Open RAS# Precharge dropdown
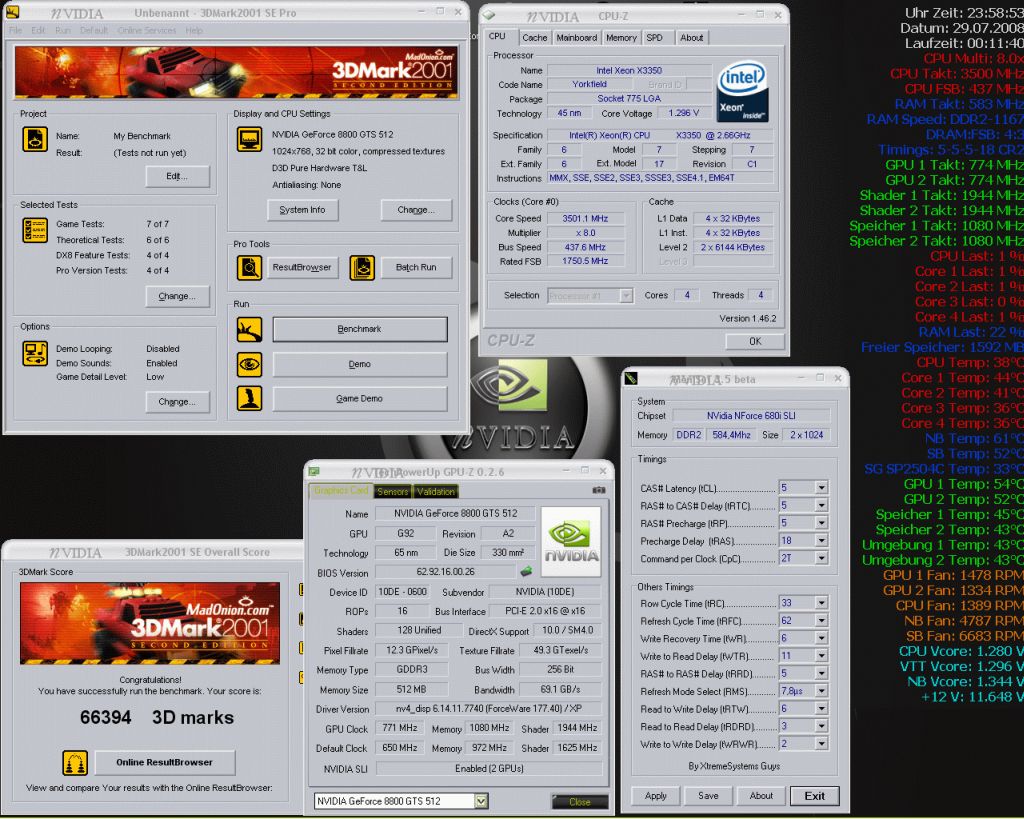This screenshot has height=819, width=1024. click(x=821, y=523)
